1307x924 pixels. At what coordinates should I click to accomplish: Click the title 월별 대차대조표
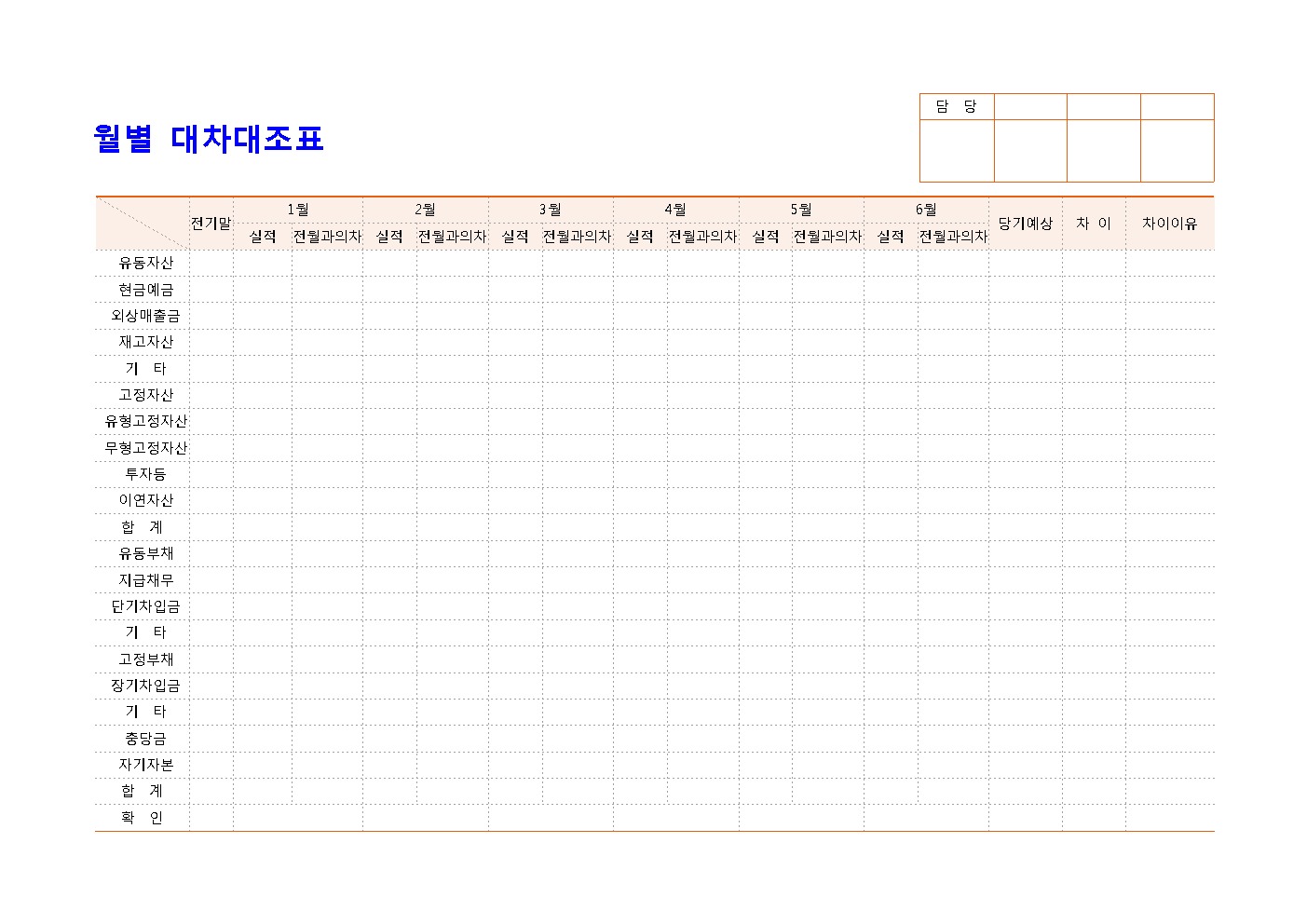click(209, 139)
